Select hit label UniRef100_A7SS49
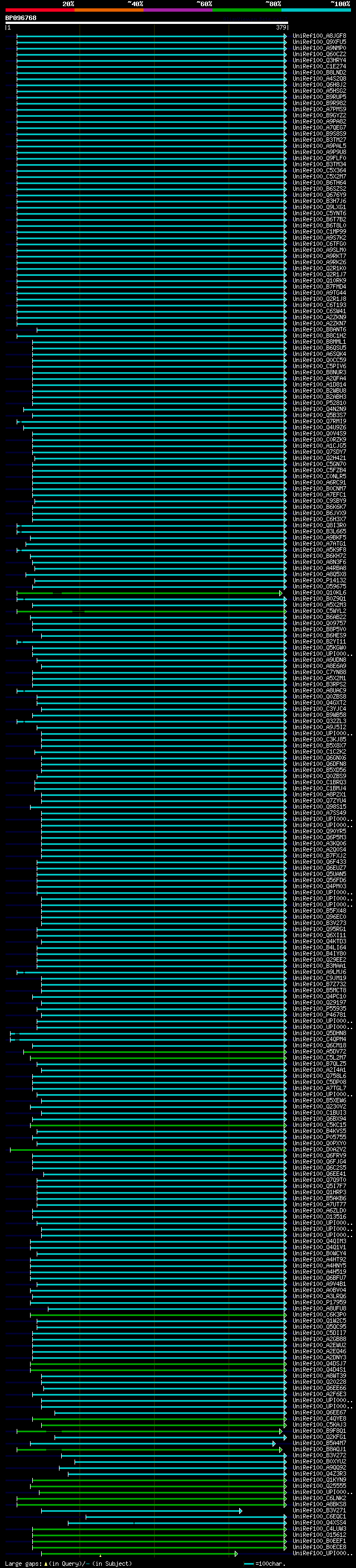This screenshot has width=356, height=1568. [319, 813]
